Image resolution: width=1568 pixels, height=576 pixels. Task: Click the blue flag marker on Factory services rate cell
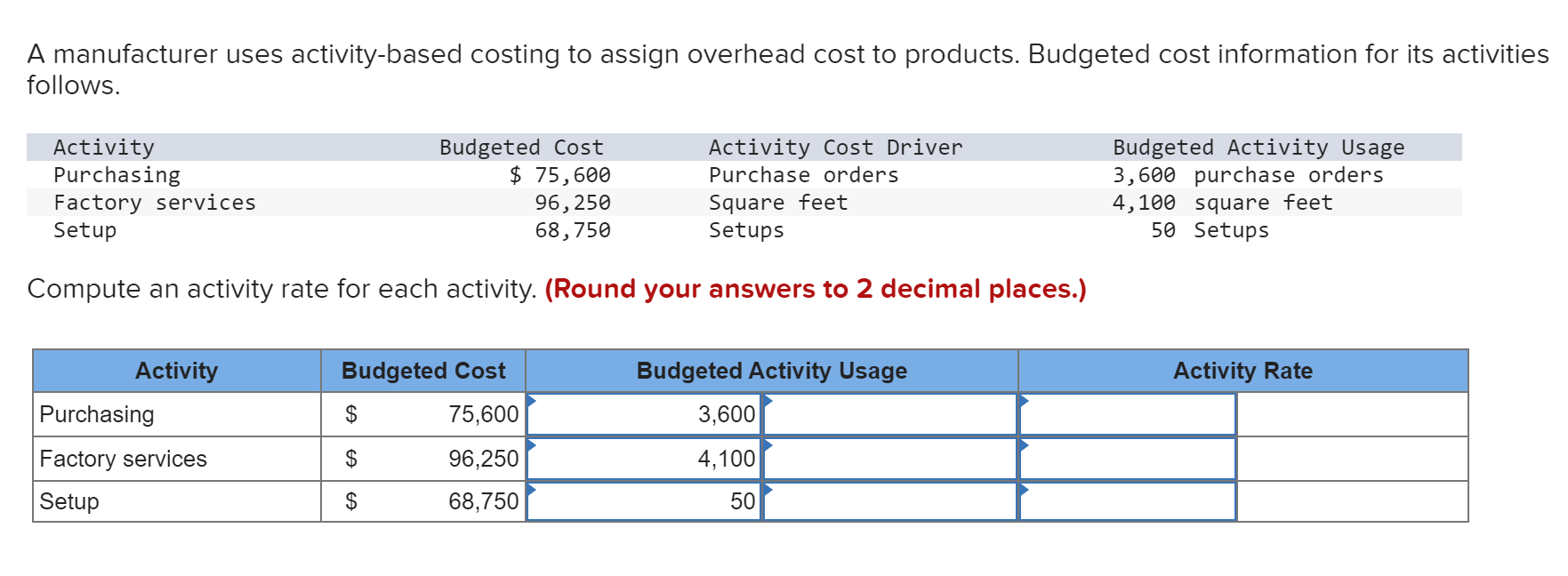pyautogui.click(x=1023, y=446)
